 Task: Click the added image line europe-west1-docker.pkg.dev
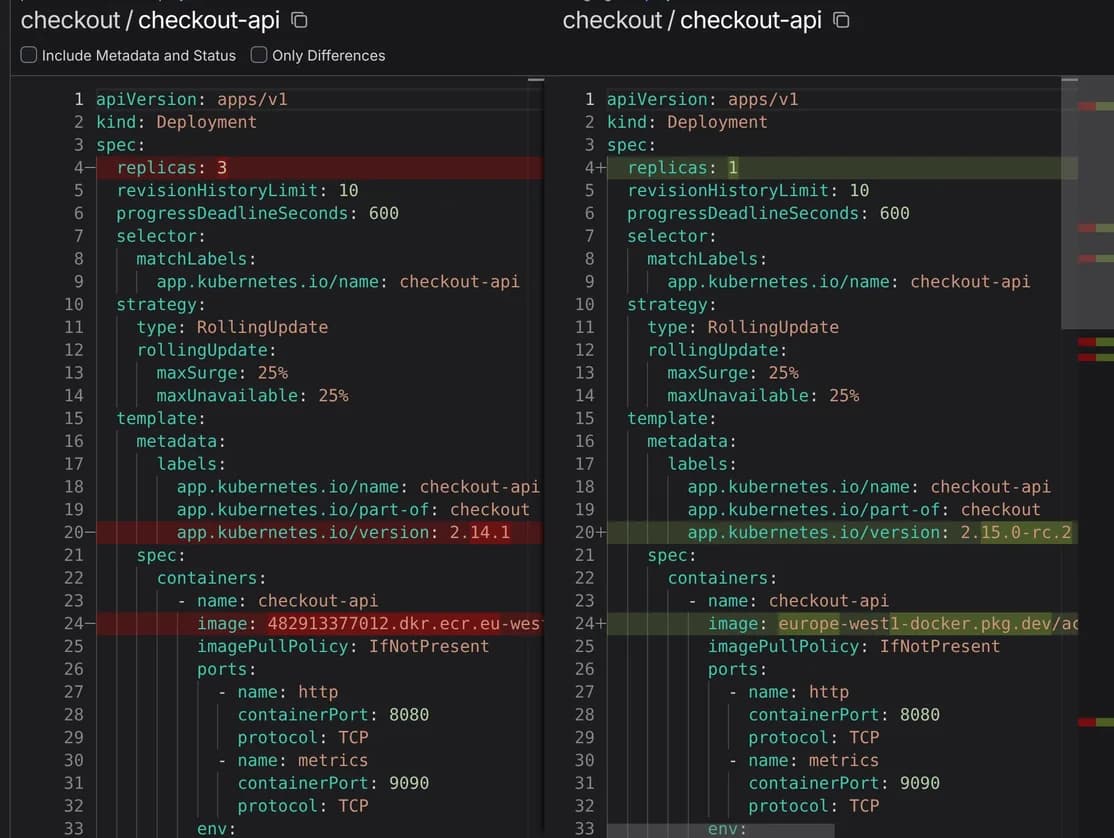pos(842,624)
